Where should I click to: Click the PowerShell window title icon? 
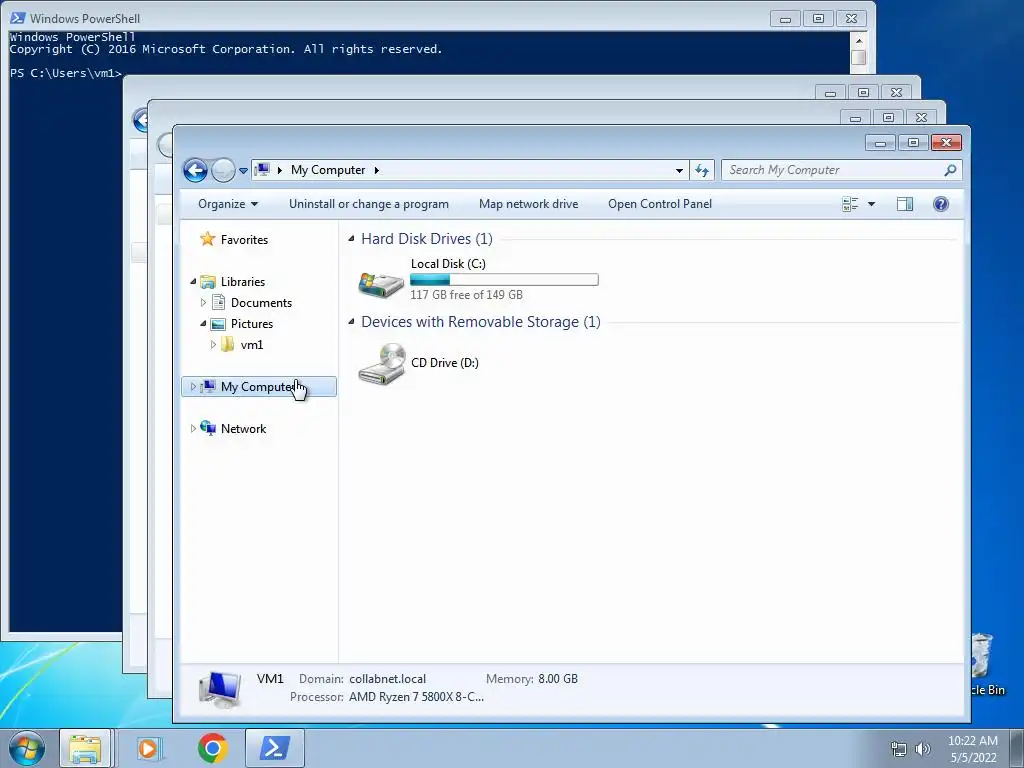18,18
